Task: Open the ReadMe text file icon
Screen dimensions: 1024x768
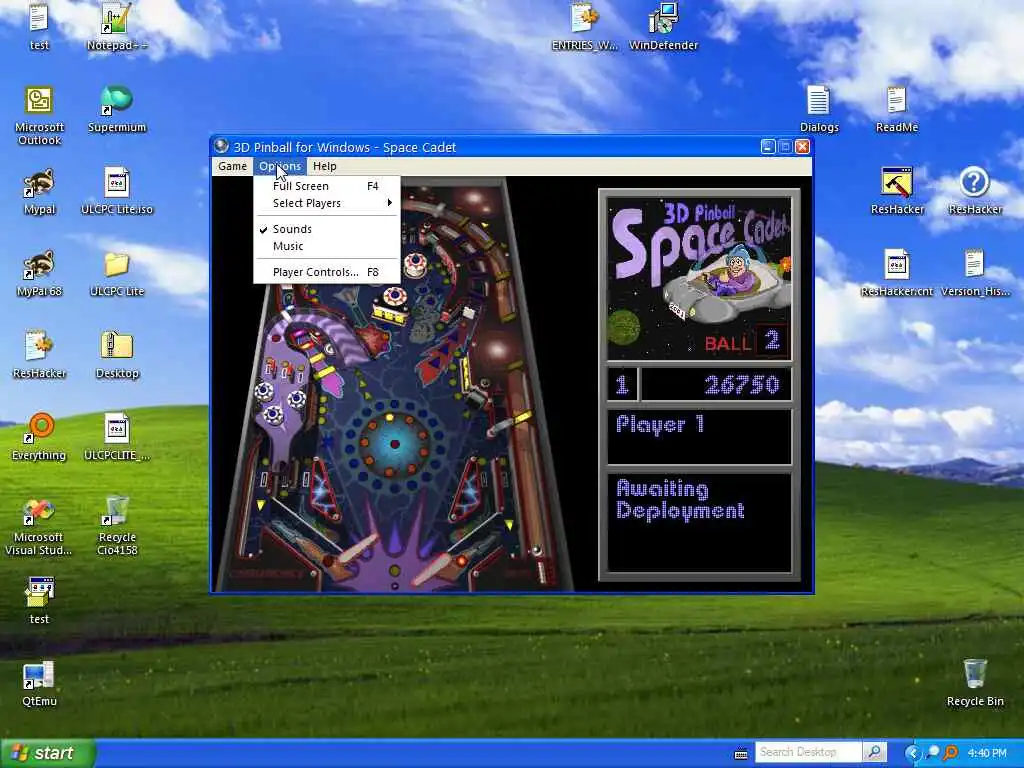Action: click(897, 108)
